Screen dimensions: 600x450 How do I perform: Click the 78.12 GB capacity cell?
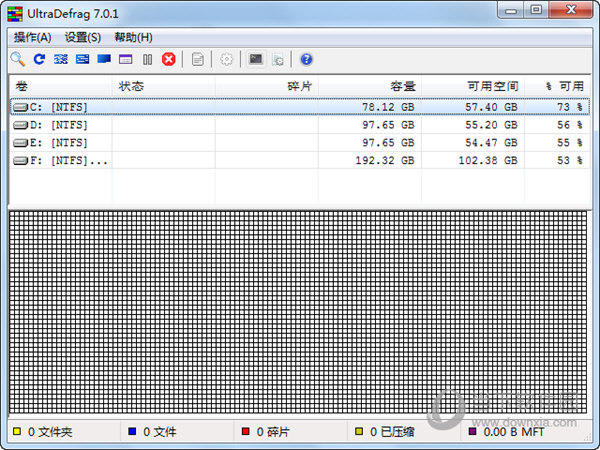tap(388, 107)
